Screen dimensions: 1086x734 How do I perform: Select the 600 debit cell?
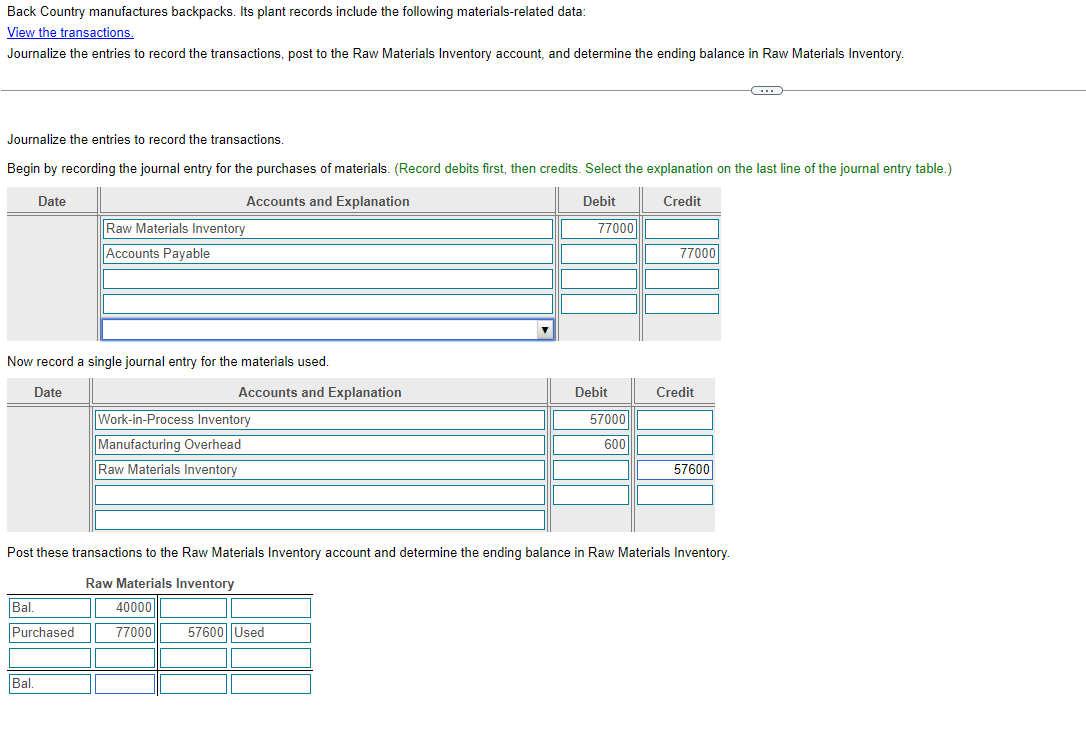[590, 444]
